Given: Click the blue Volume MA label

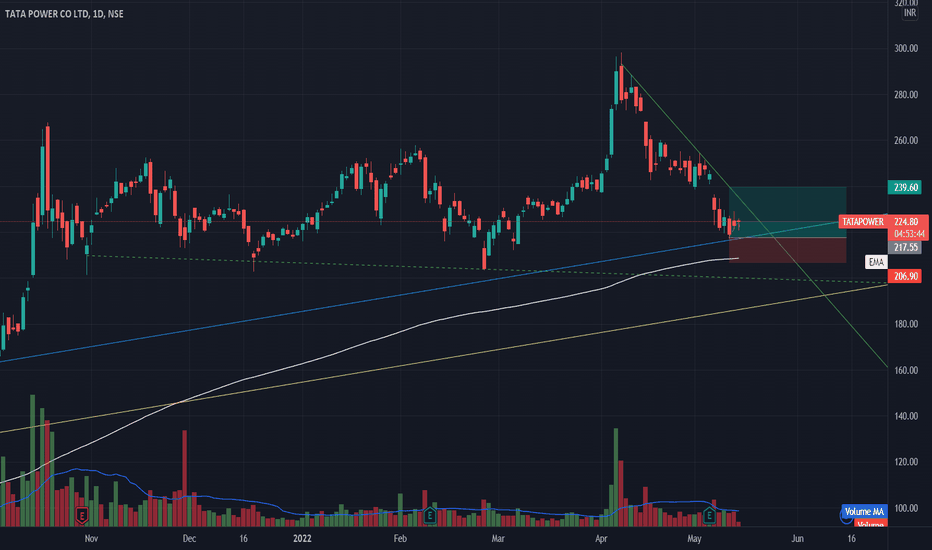Looking at the screenshot, I should pos(864,511).
